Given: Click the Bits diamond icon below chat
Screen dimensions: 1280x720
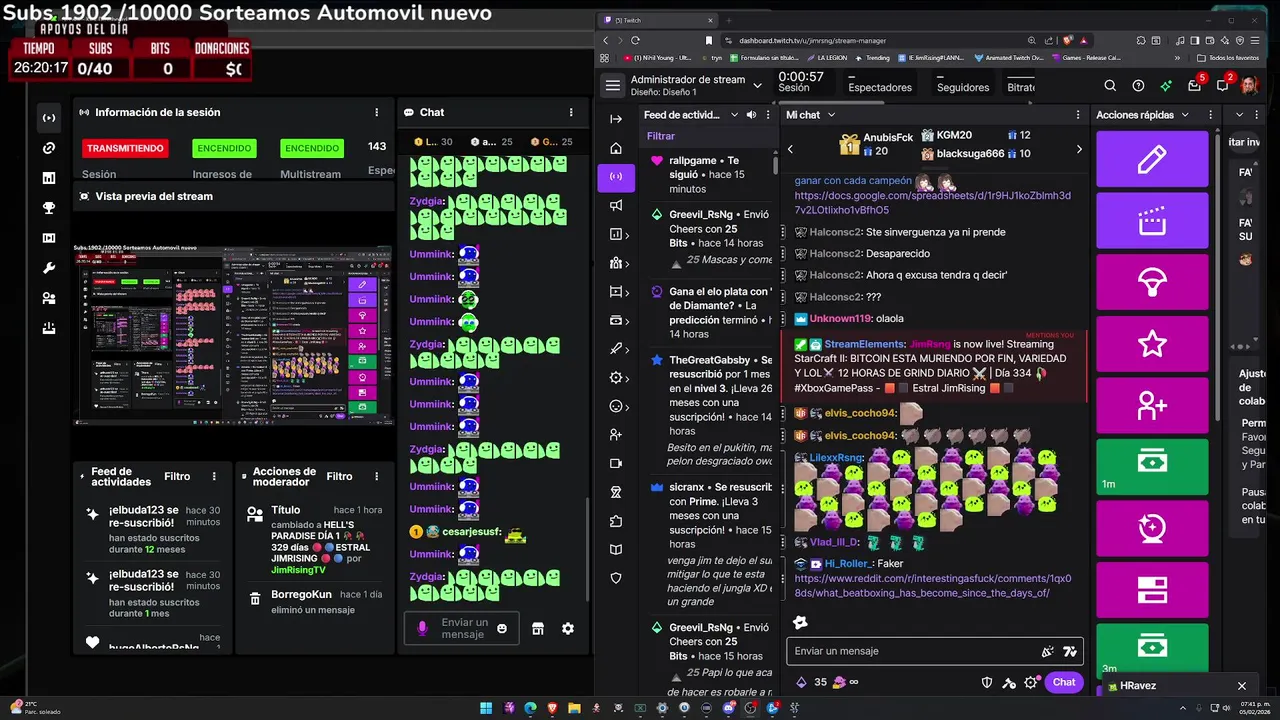Looking at the screenshot, I should coord(801,682).
